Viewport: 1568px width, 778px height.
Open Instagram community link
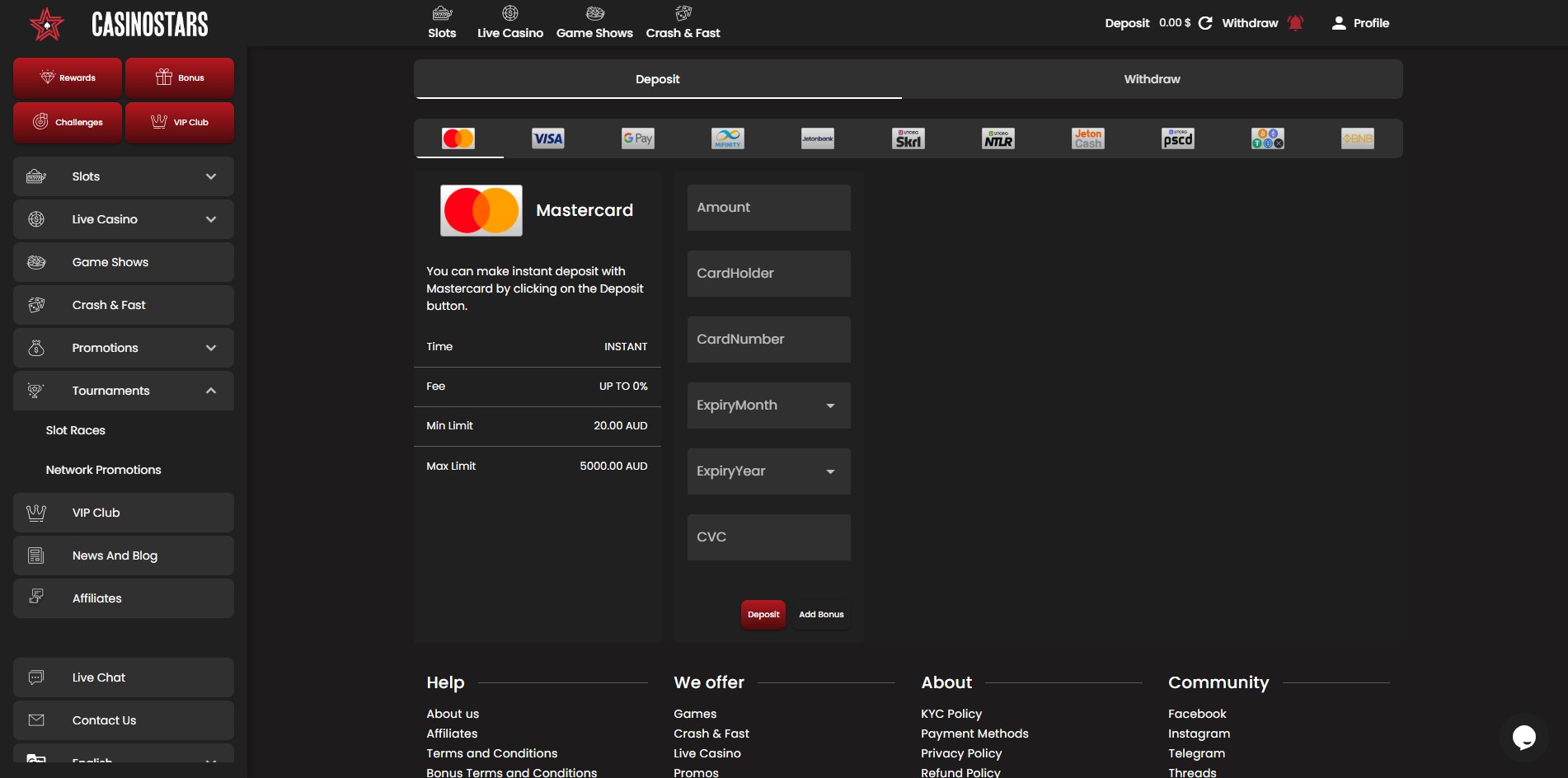(x=1199, y=733)
